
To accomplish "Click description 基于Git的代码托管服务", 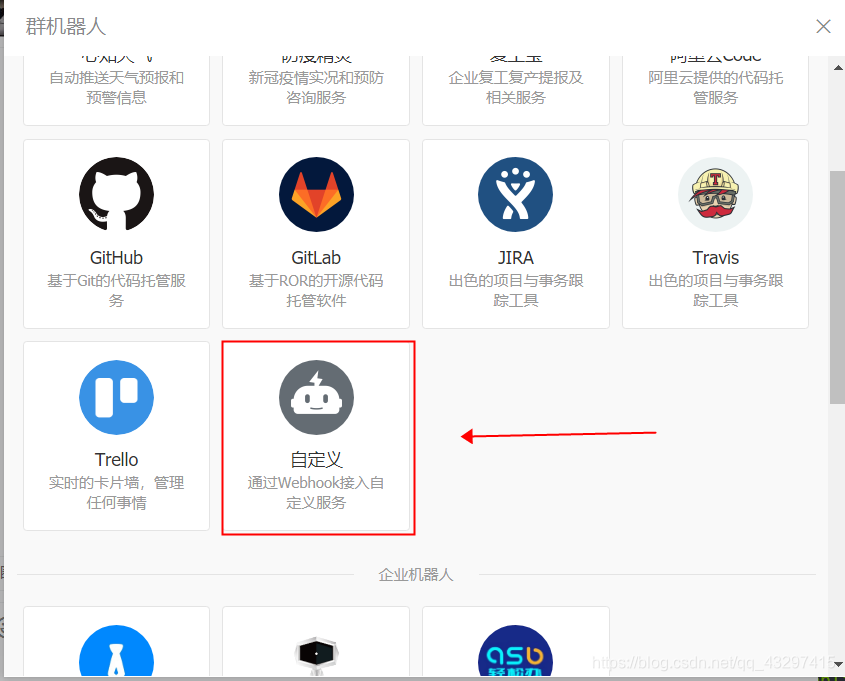I will pyautogui.click(x=116, y=290).
